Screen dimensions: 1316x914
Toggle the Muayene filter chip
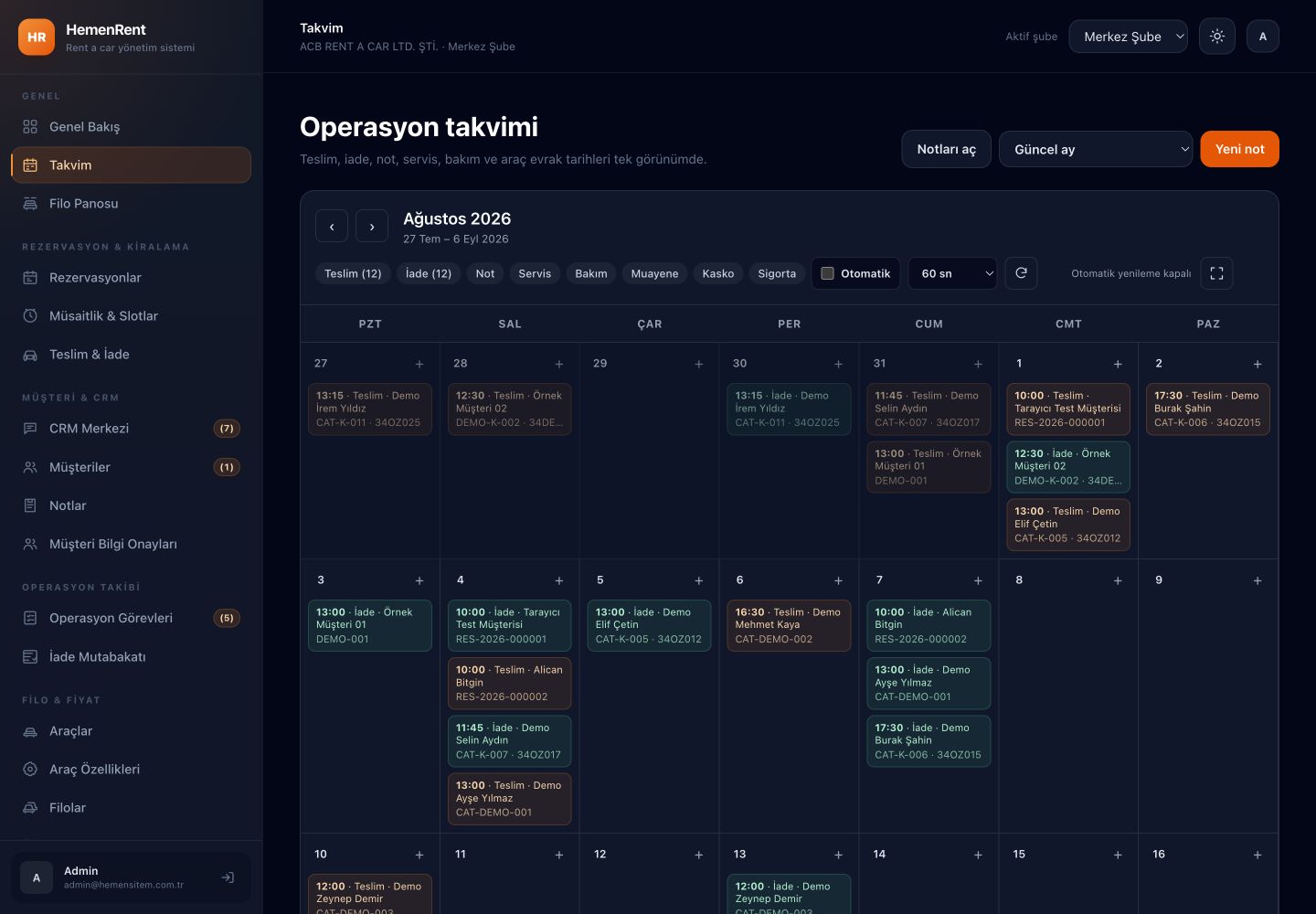pos(655,273)
